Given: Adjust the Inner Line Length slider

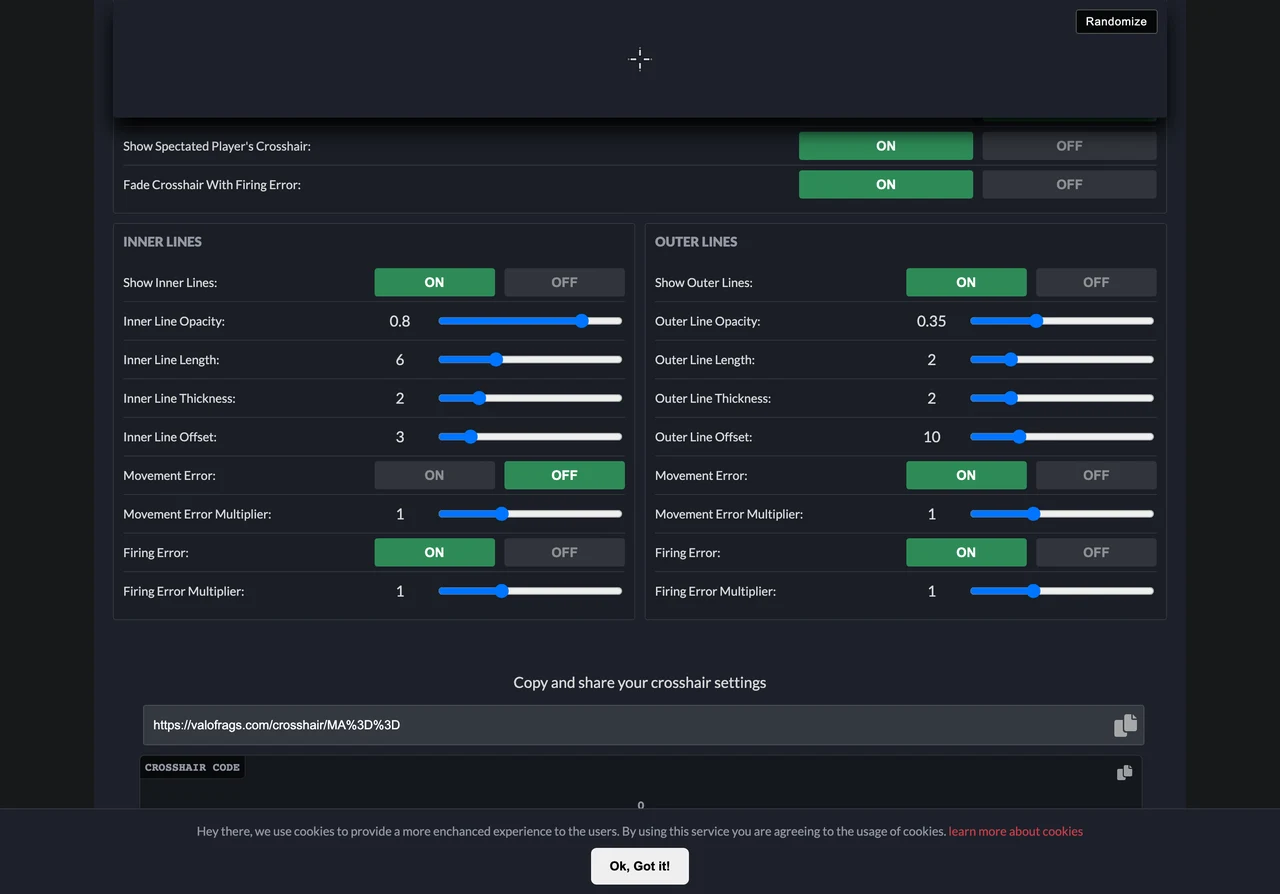Looking at the screenshot, I should click(530, 359).
